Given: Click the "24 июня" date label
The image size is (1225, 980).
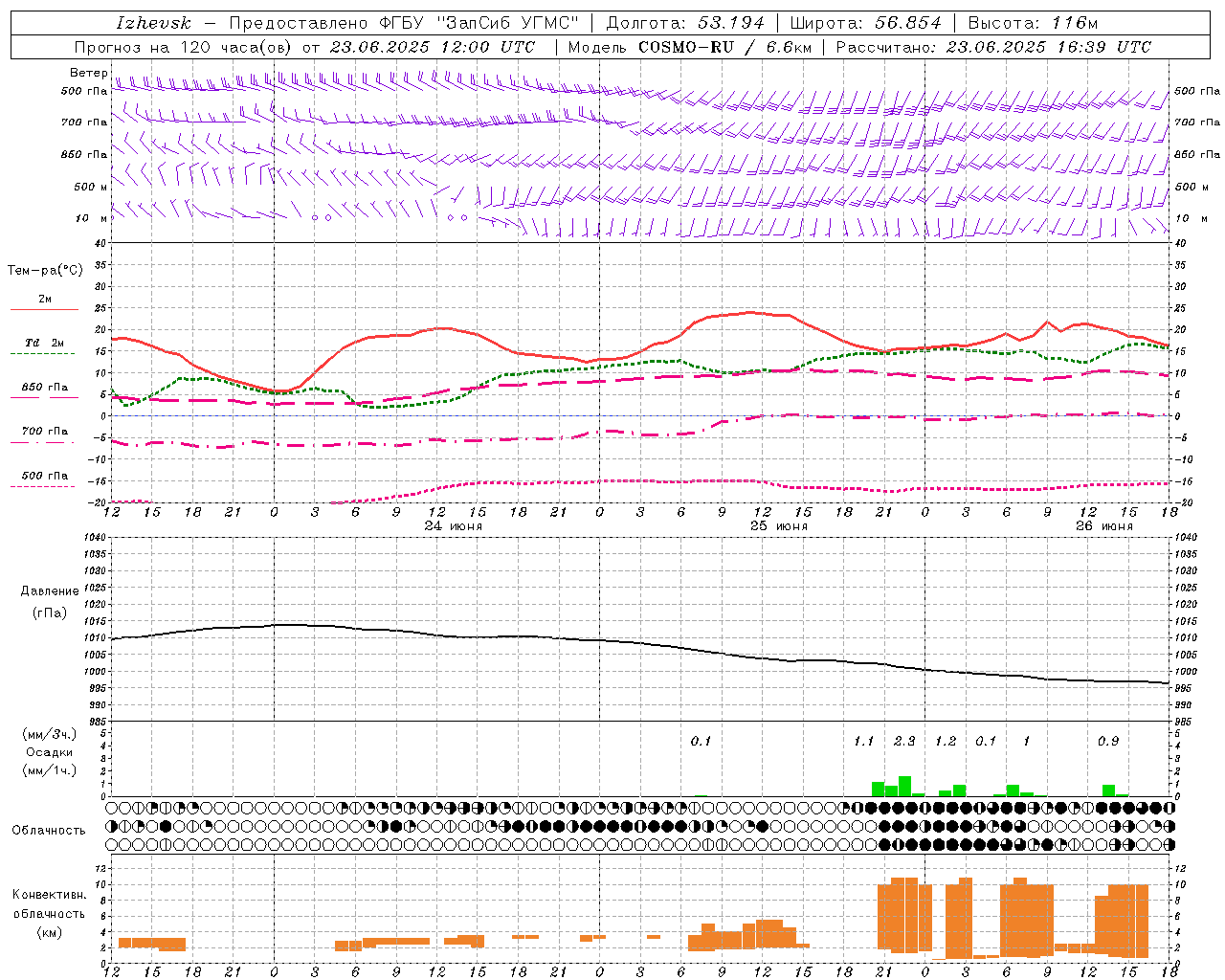Looking at the screenshot, I should pos(454,526).
